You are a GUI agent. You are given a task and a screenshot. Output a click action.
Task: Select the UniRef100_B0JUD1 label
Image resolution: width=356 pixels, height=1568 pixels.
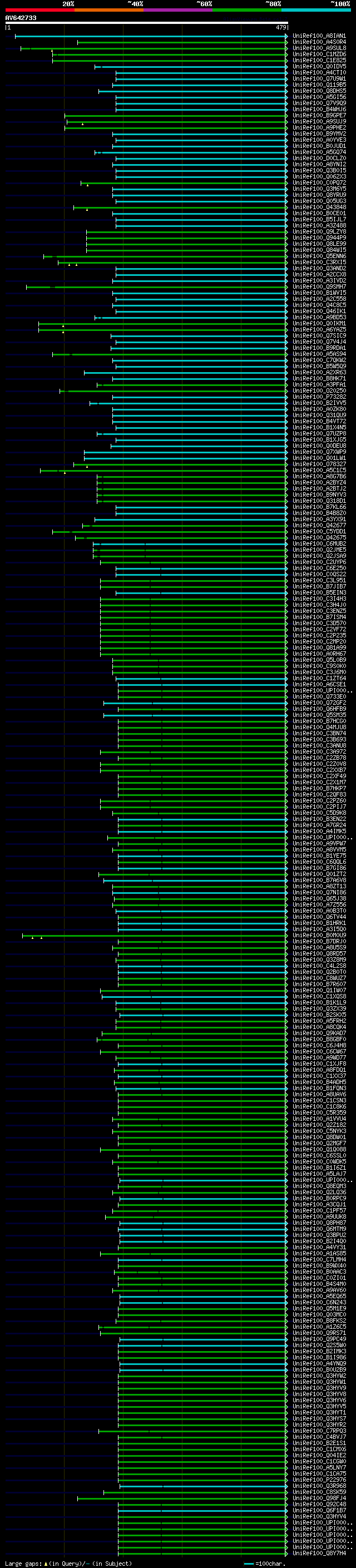coord(319,146)
